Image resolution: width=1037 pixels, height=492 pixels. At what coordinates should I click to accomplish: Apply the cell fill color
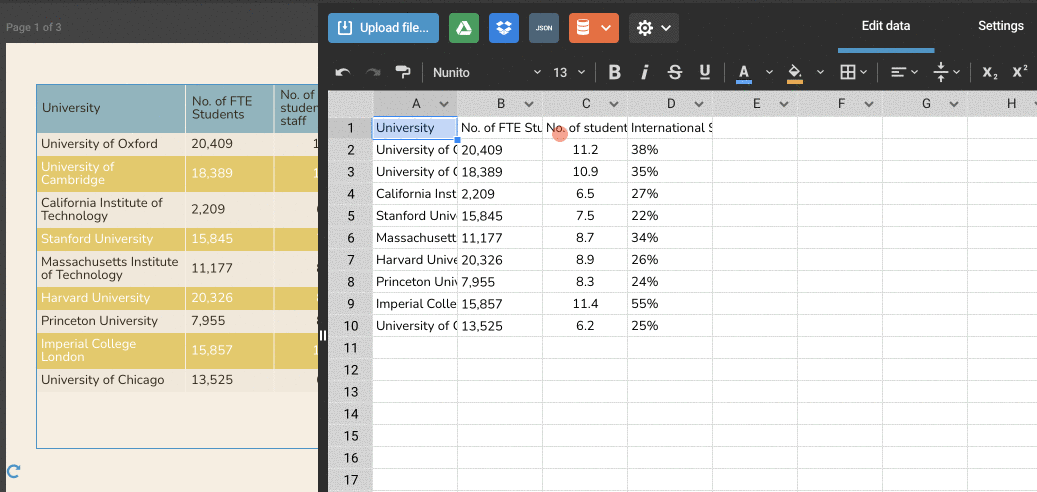(795, 73)
